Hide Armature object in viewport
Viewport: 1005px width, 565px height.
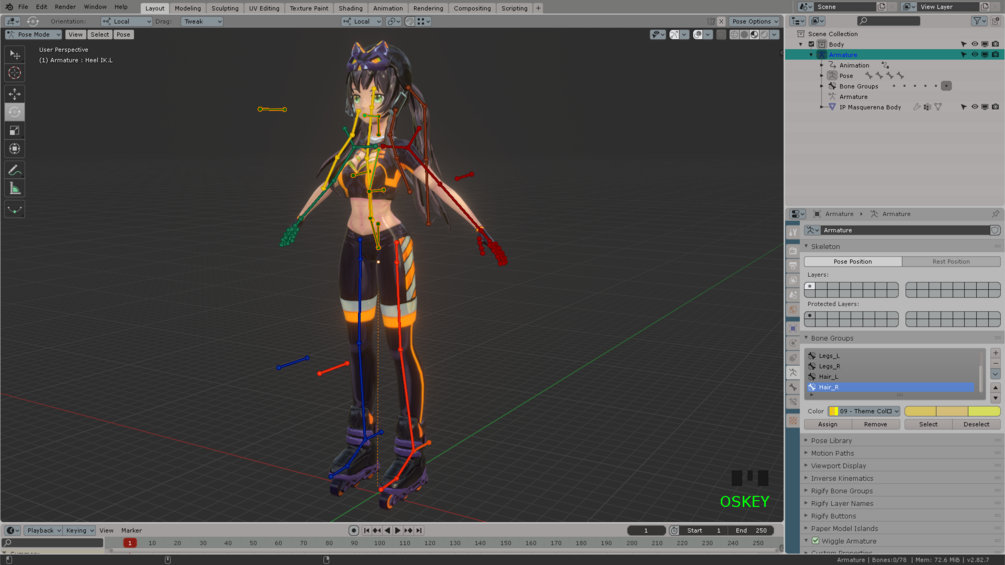974,54
